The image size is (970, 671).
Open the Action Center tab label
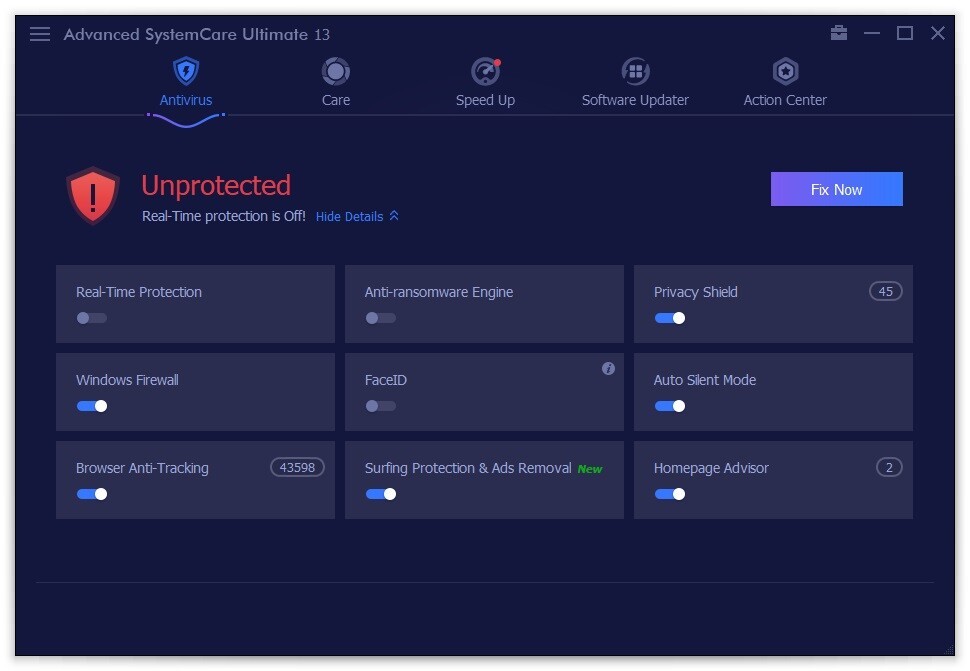click(785, 100)
